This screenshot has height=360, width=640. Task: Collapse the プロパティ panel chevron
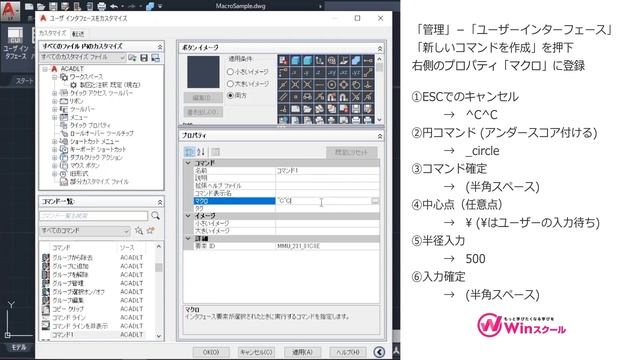pos(380,136)
